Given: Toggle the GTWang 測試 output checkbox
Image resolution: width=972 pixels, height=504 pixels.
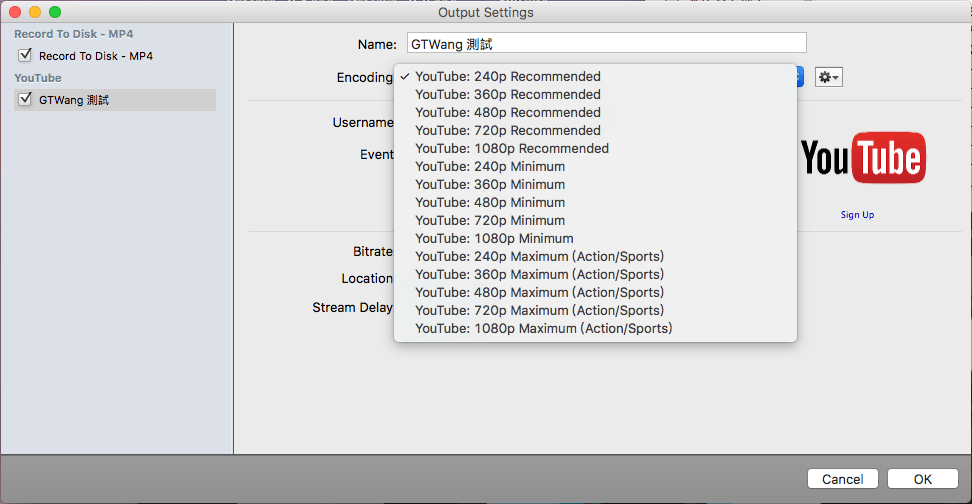Looking at the screenshot, I should click(x=25, y=99).
